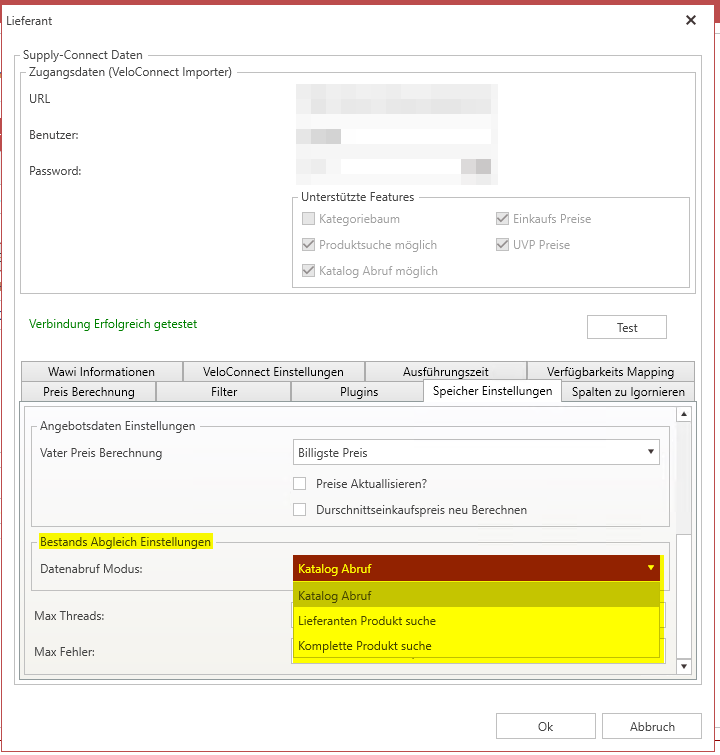The image size is (720, 755).
Task: Switch to the Plugins tab
Action: click(358, 391)
